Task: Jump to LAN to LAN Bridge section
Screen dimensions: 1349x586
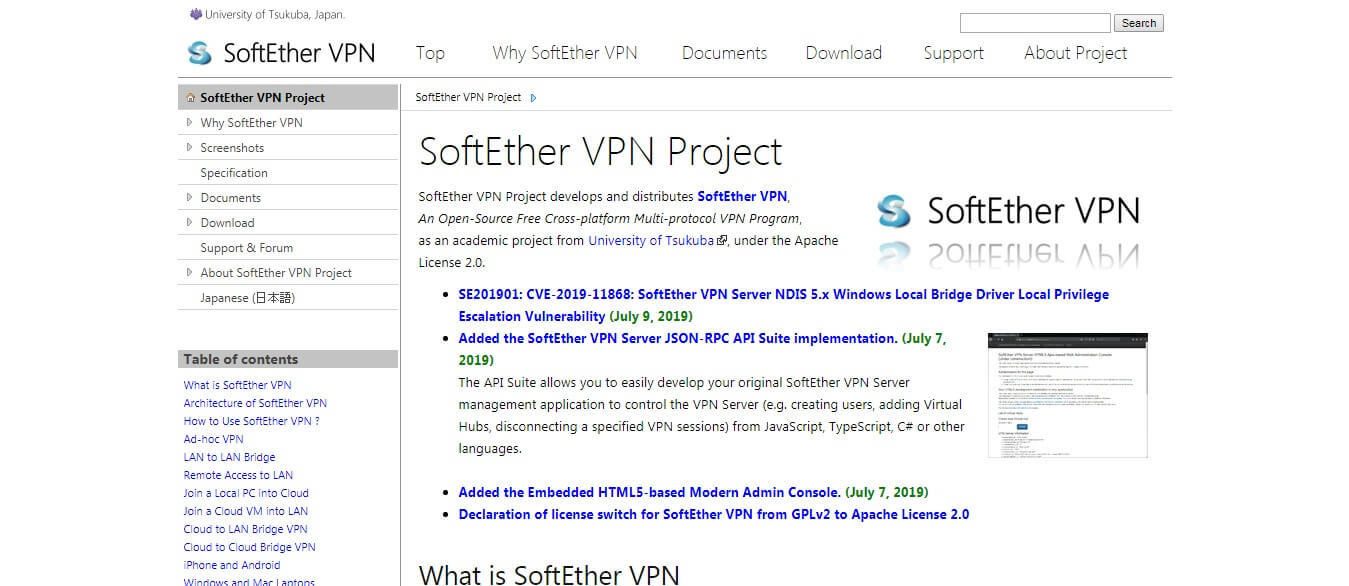Action: click(x=230, y=457)
